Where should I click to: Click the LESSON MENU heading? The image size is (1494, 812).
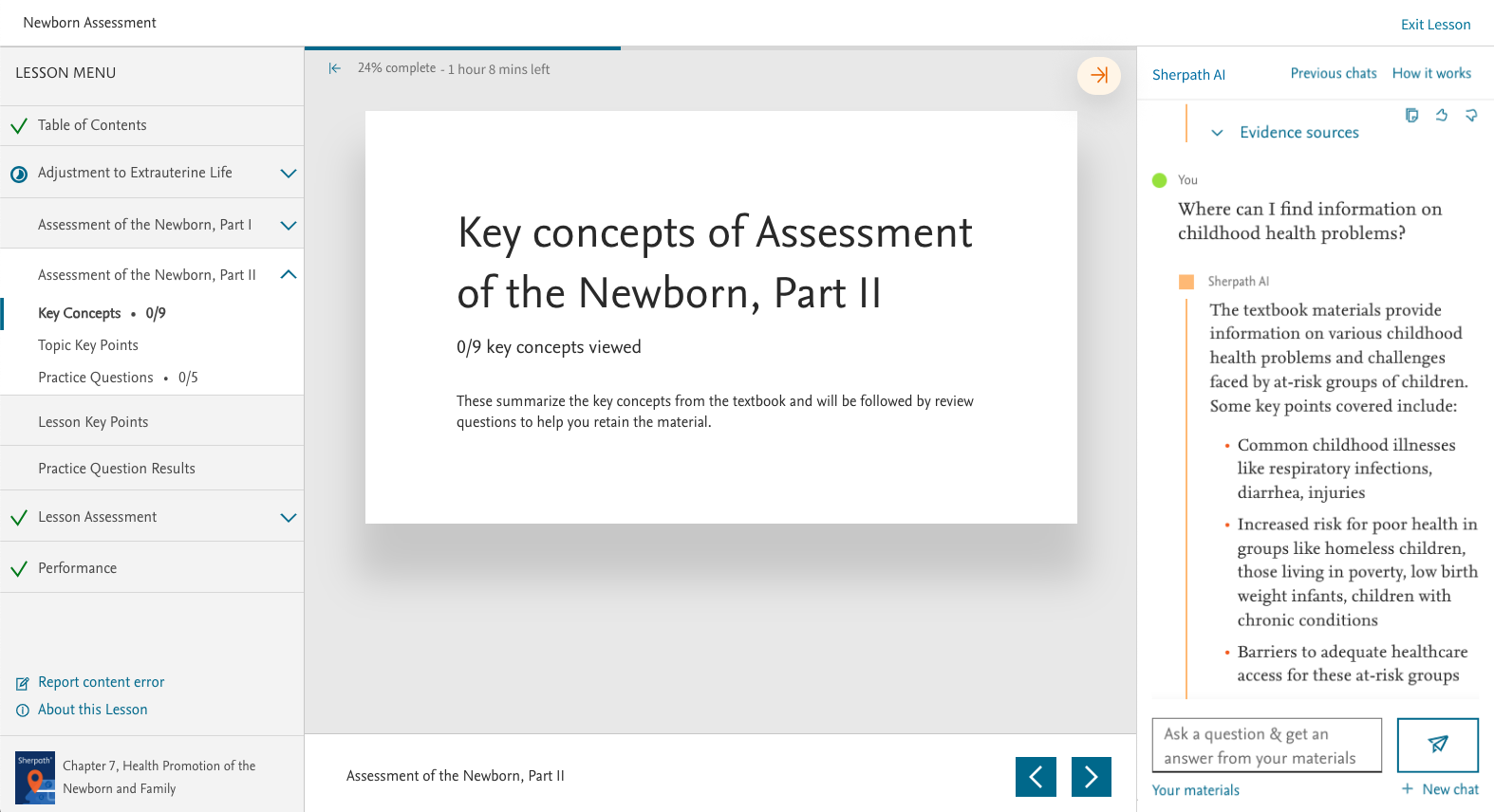[x=65, y=73]
